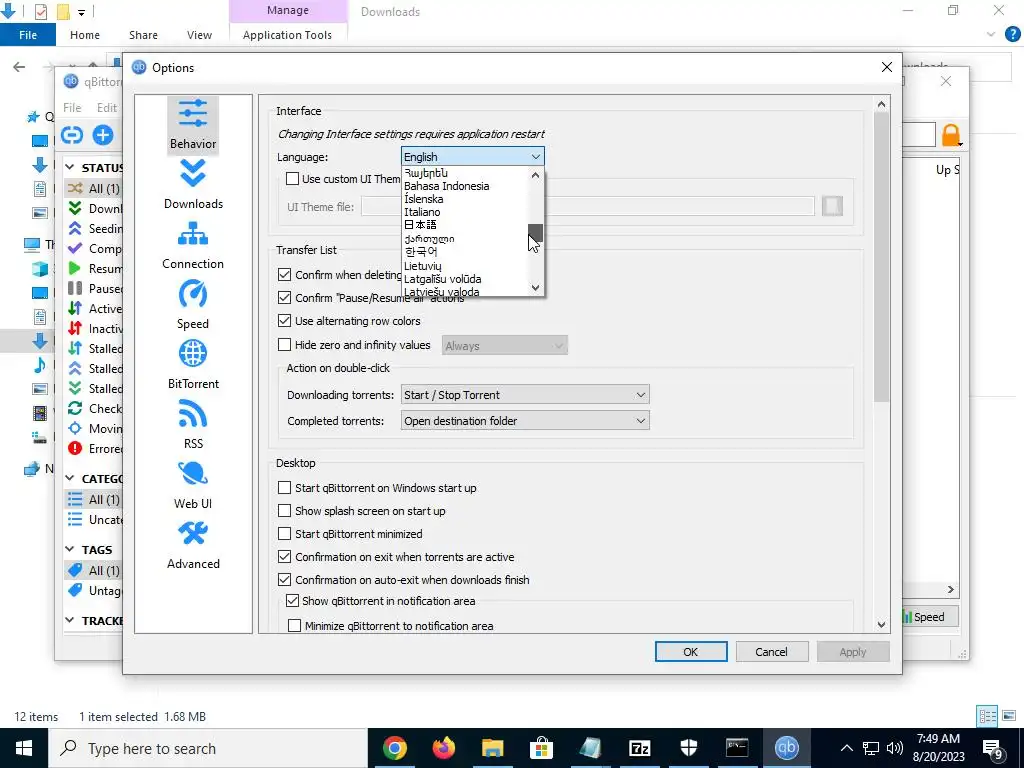Enable Use custom UI Theme checkbox
The height and width of the screenshot is (768, 1024).
click(x=293, y=179)
